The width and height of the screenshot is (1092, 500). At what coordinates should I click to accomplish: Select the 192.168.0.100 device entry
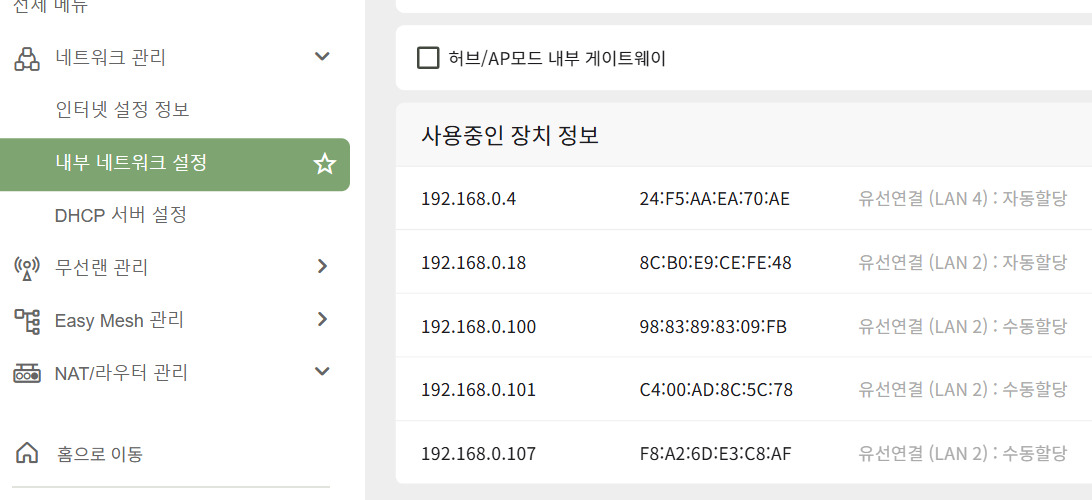pyautogui.click(x=744, y=326)
